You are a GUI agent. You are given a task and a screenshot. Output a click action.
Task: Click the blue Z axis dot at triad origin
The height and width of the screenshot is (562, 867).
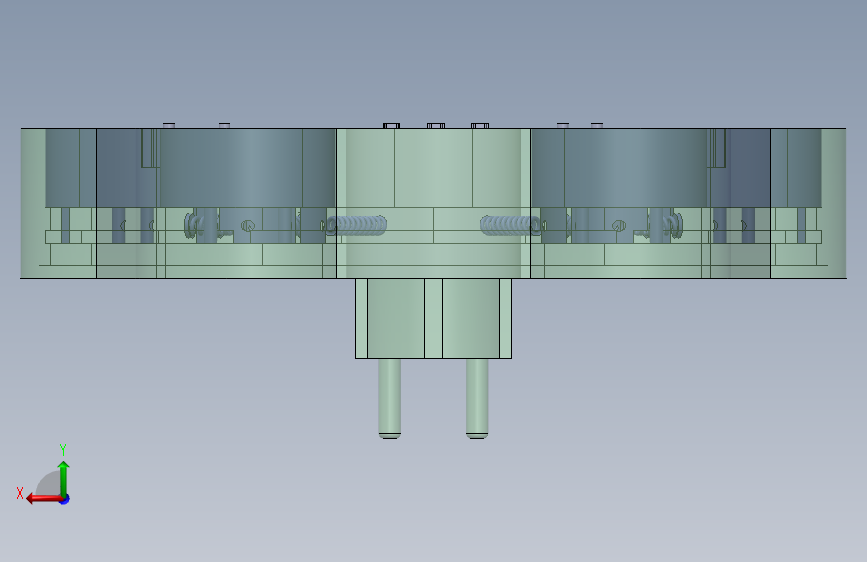pyautogui.click(x=65, y=499)
